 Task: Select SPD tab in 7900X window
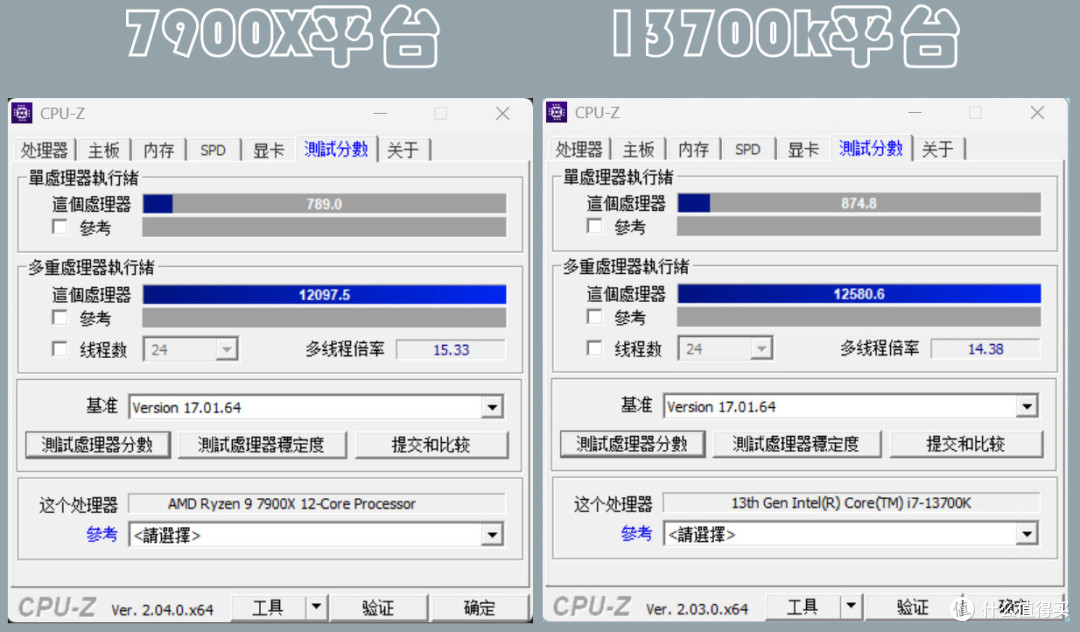(213, 150)
